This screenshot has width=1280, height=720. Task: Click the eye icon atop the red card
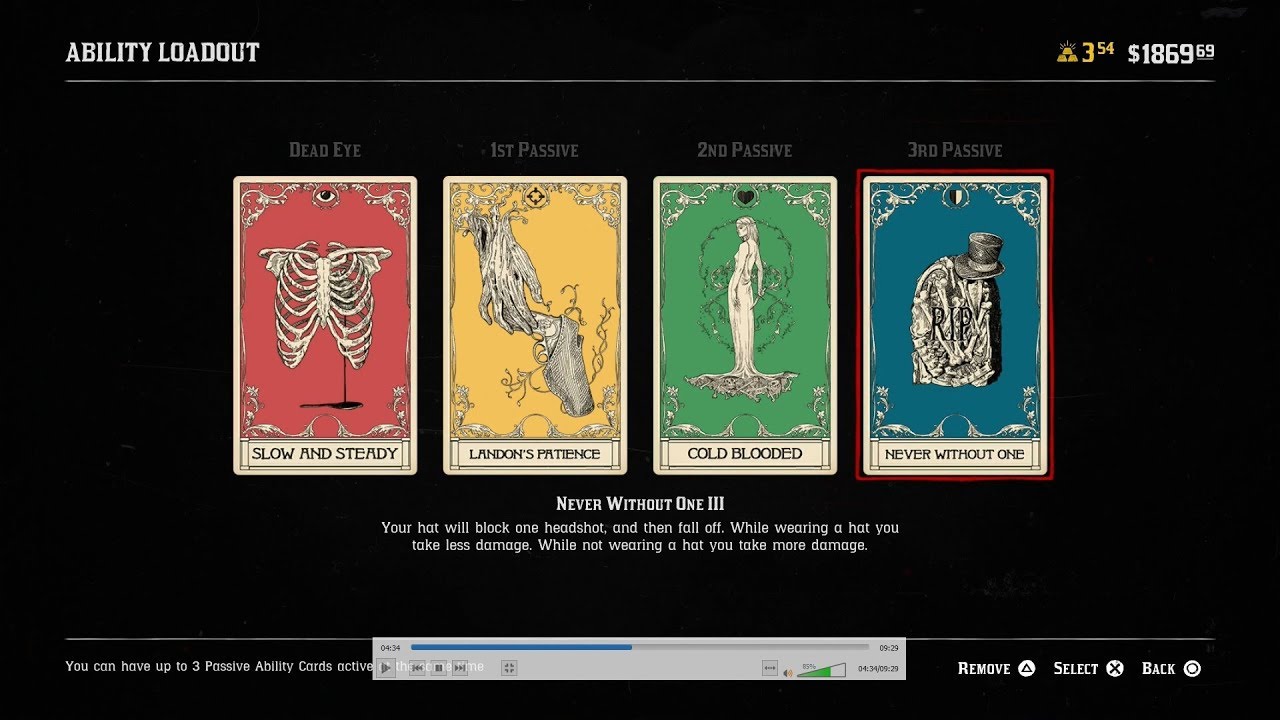pyautogui.click(x=325, y=198)
